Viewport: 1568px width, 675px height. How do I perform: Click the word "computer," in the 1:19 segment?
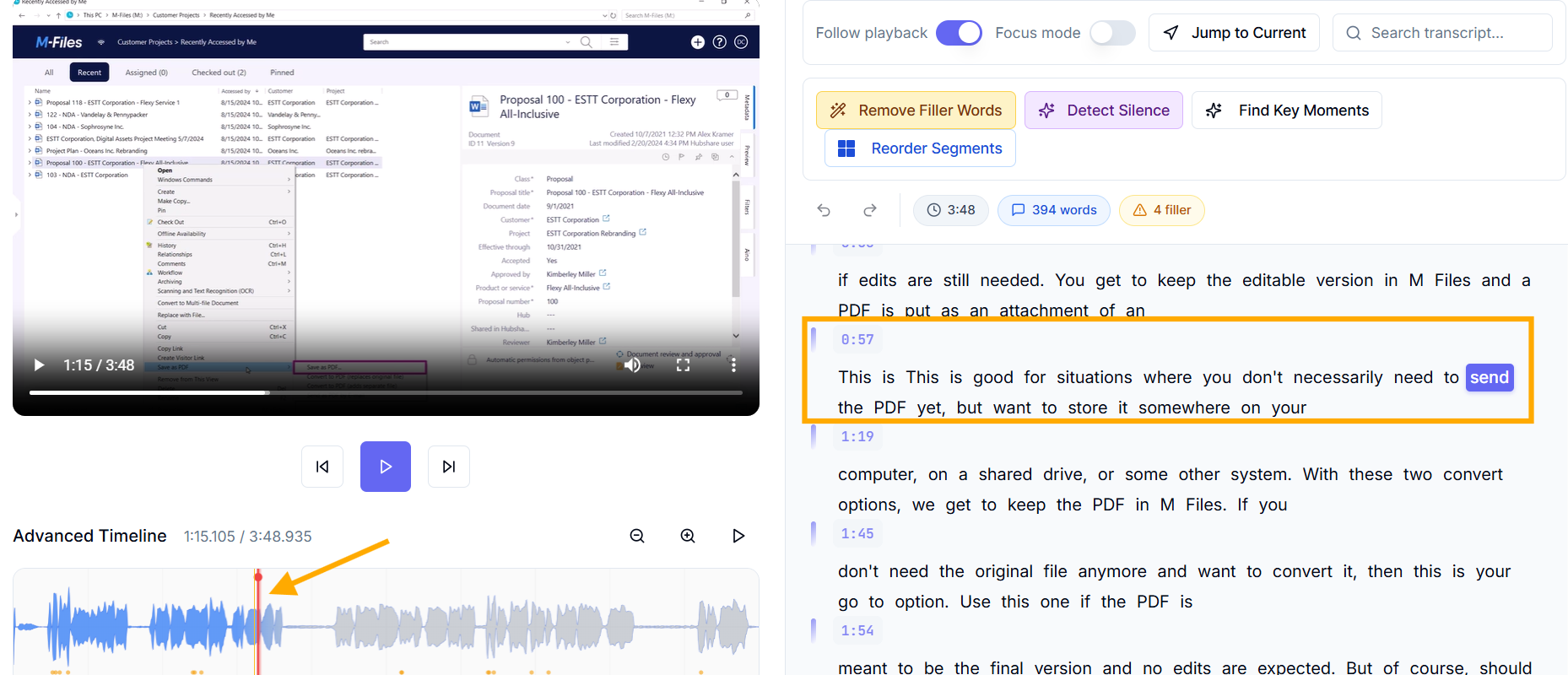pos(878,475)
